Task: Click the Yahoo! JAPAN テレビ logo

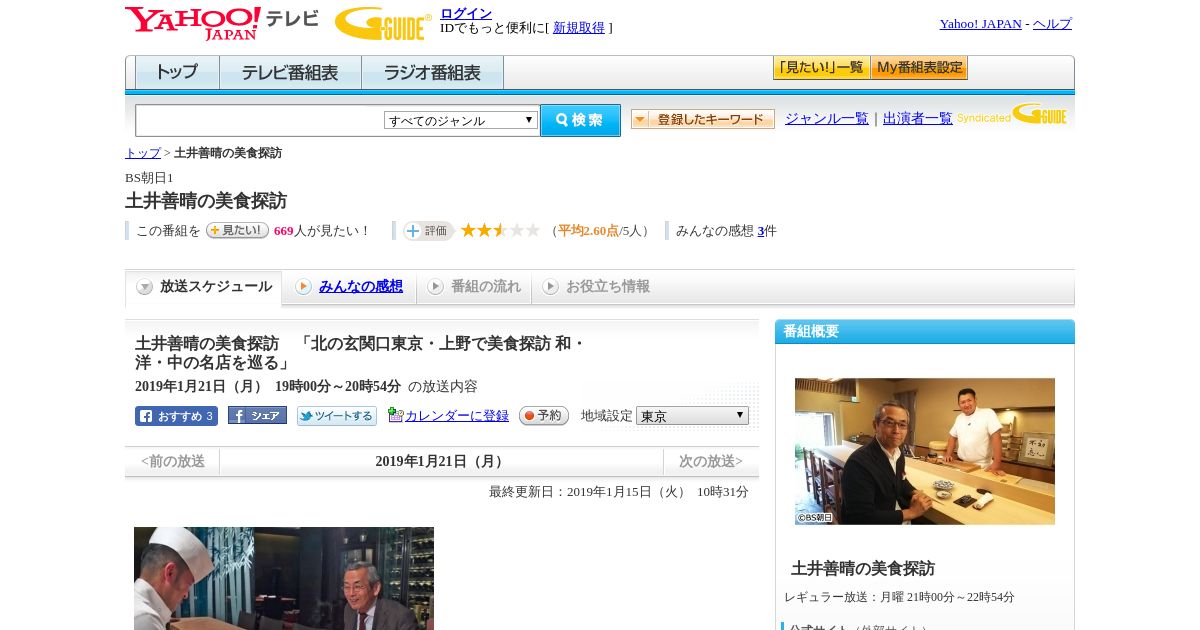Action: coord(222,23)
